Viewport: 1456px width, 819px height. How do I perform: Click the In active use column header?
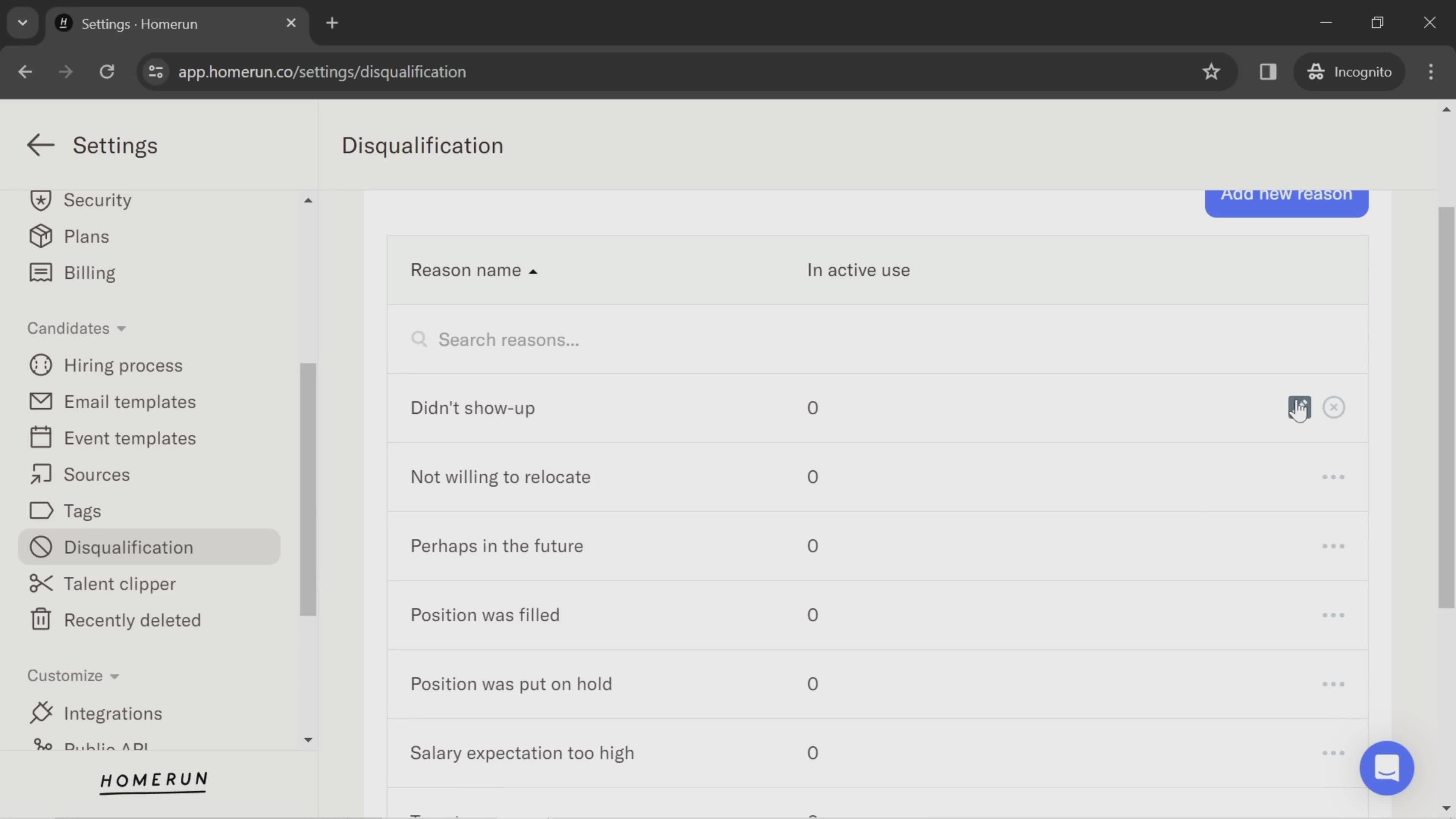858,270
